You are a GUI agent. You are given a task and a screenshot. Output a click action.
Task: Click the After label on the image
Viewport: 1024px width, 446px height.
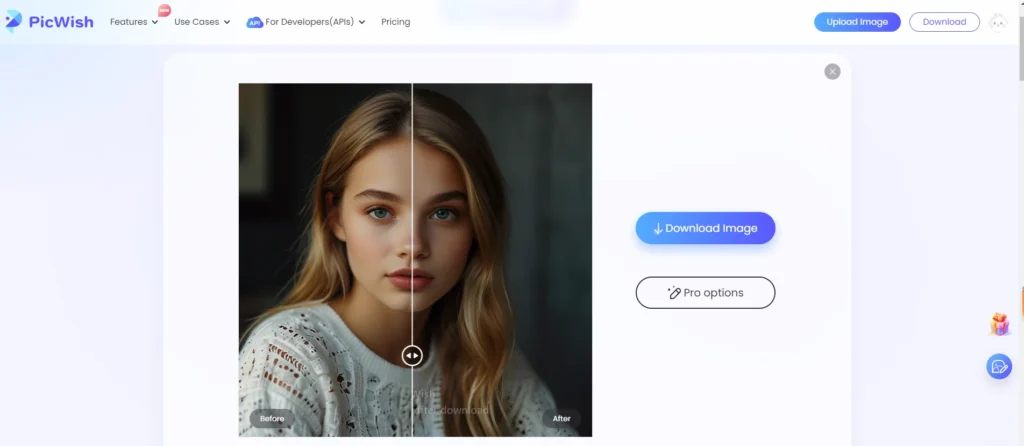(560, 419)
